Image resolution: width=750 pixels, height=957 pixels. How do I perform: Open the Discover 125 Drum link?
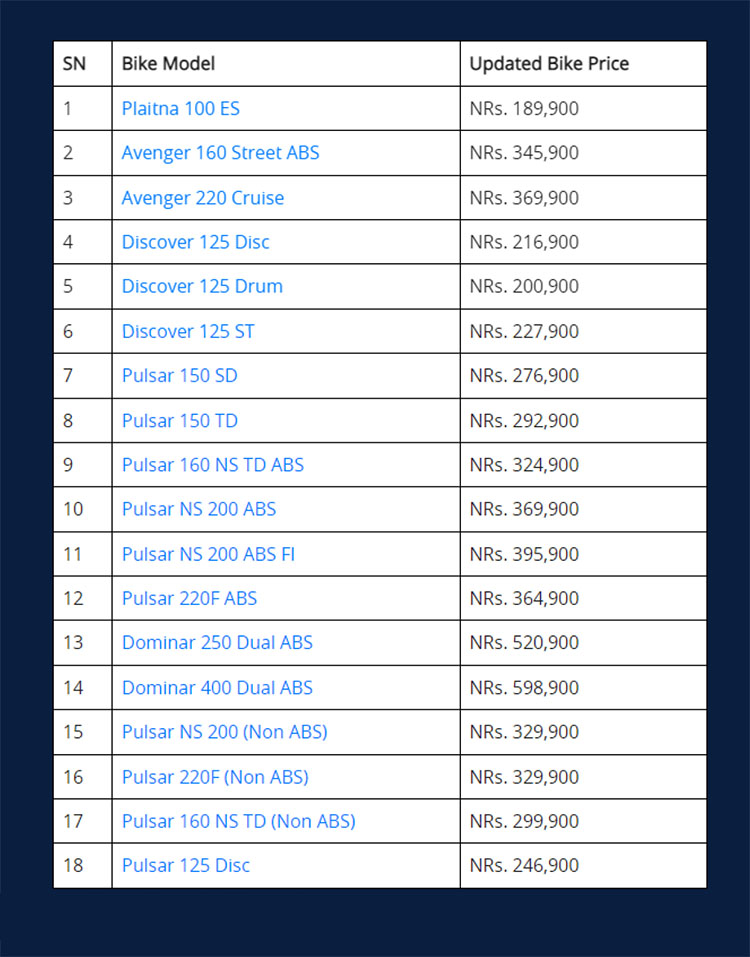pos(202,286)
